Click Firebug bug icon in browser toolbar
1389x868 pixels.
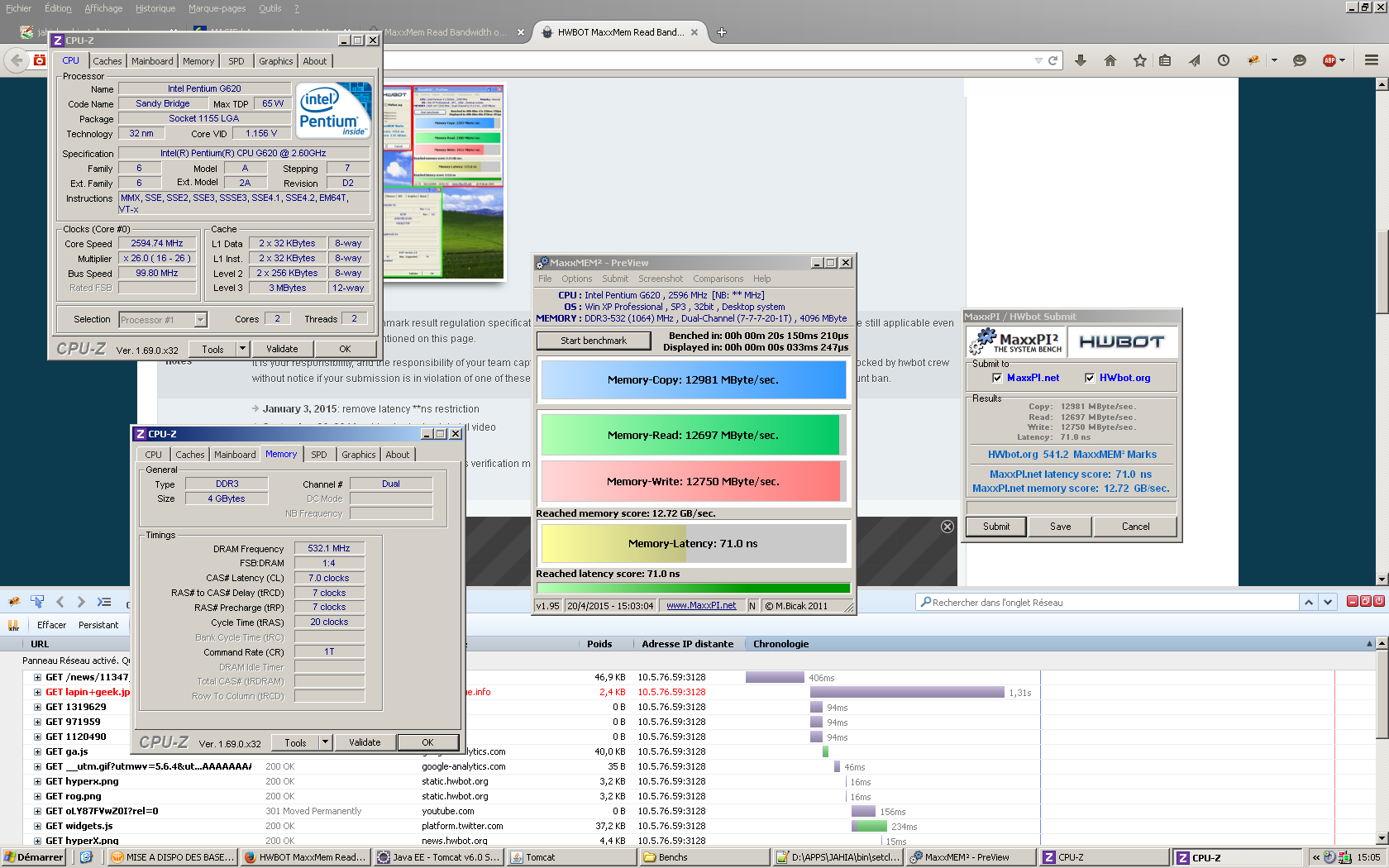click(1254, 60)
